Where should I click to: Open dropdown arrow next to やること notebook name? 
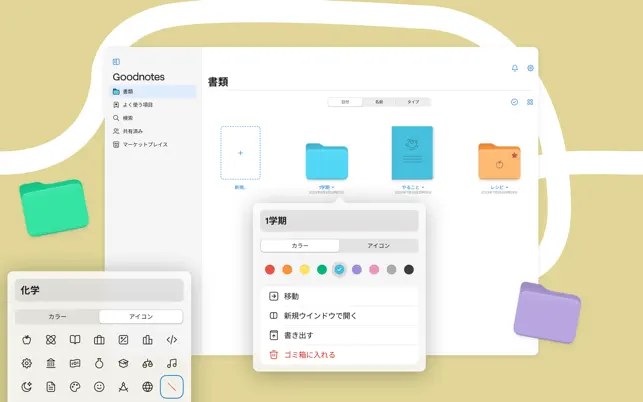pos(423,187)
